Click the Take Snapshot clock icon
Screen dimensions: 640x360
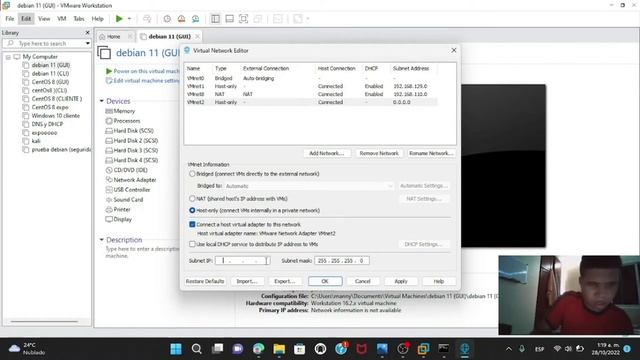pos(167,19)
